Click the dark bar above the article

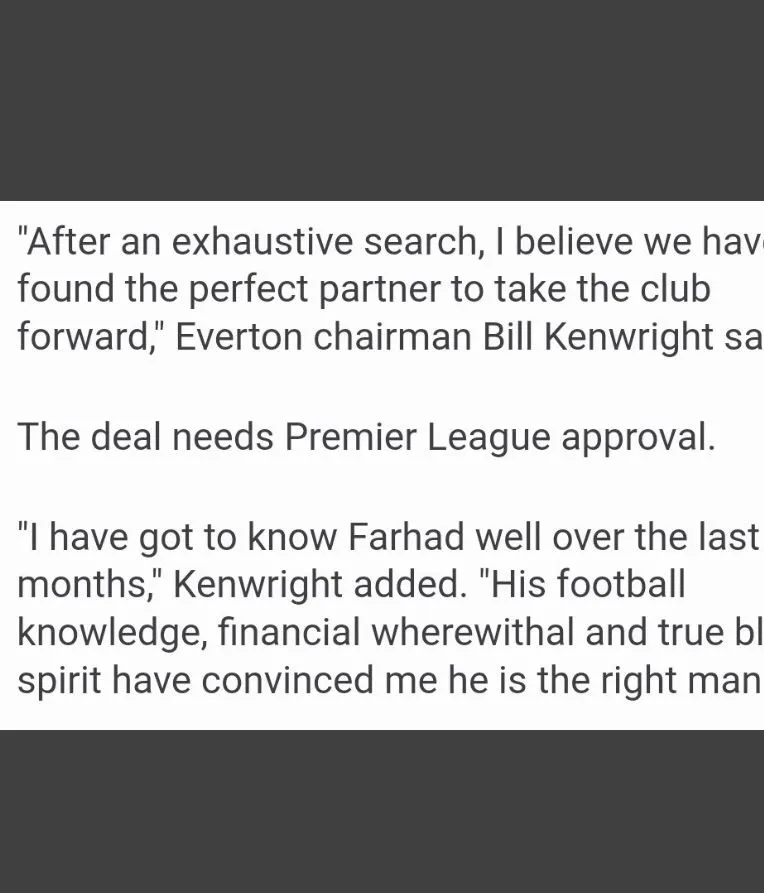click(382, 100)
